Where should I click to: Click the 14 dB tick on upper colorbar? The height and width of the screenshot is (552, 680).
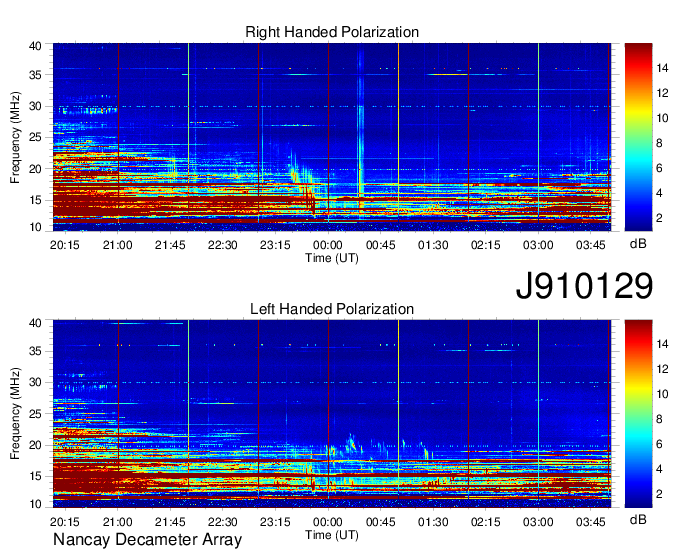coord(662,68)
